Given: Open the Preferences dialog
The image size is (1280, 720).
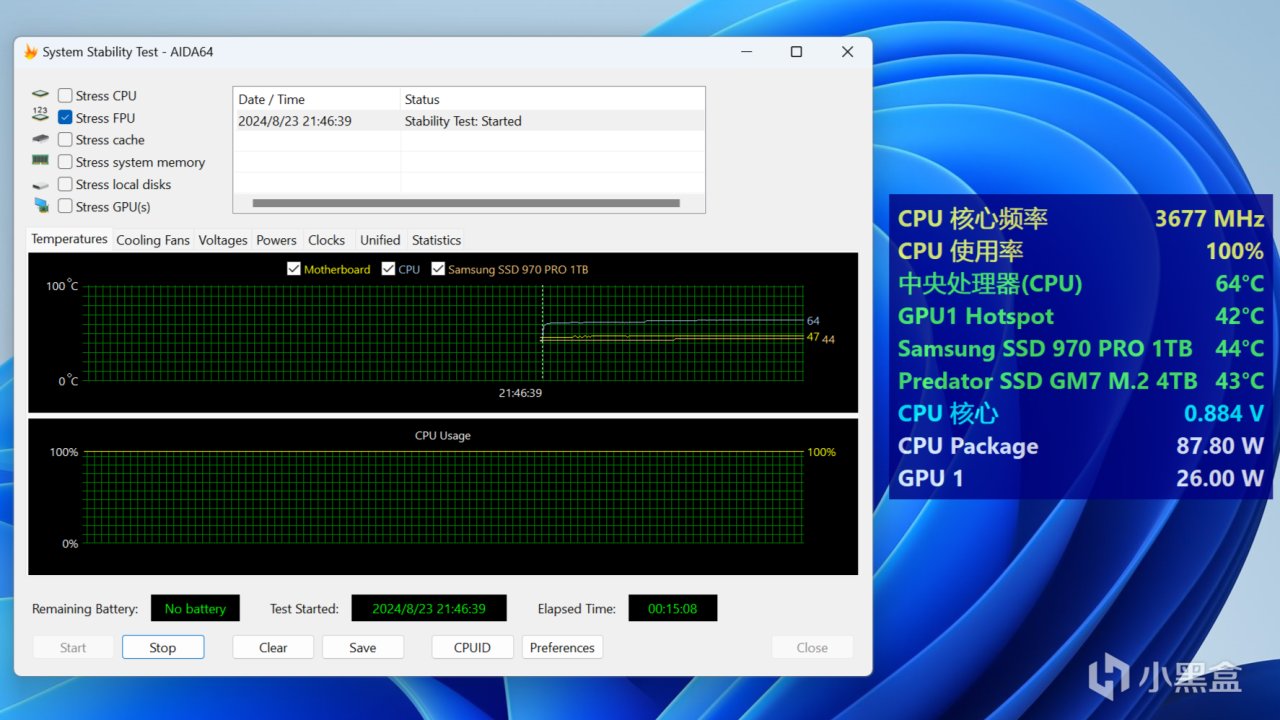Looking at the screenshot, I should (x=562, y=647).
